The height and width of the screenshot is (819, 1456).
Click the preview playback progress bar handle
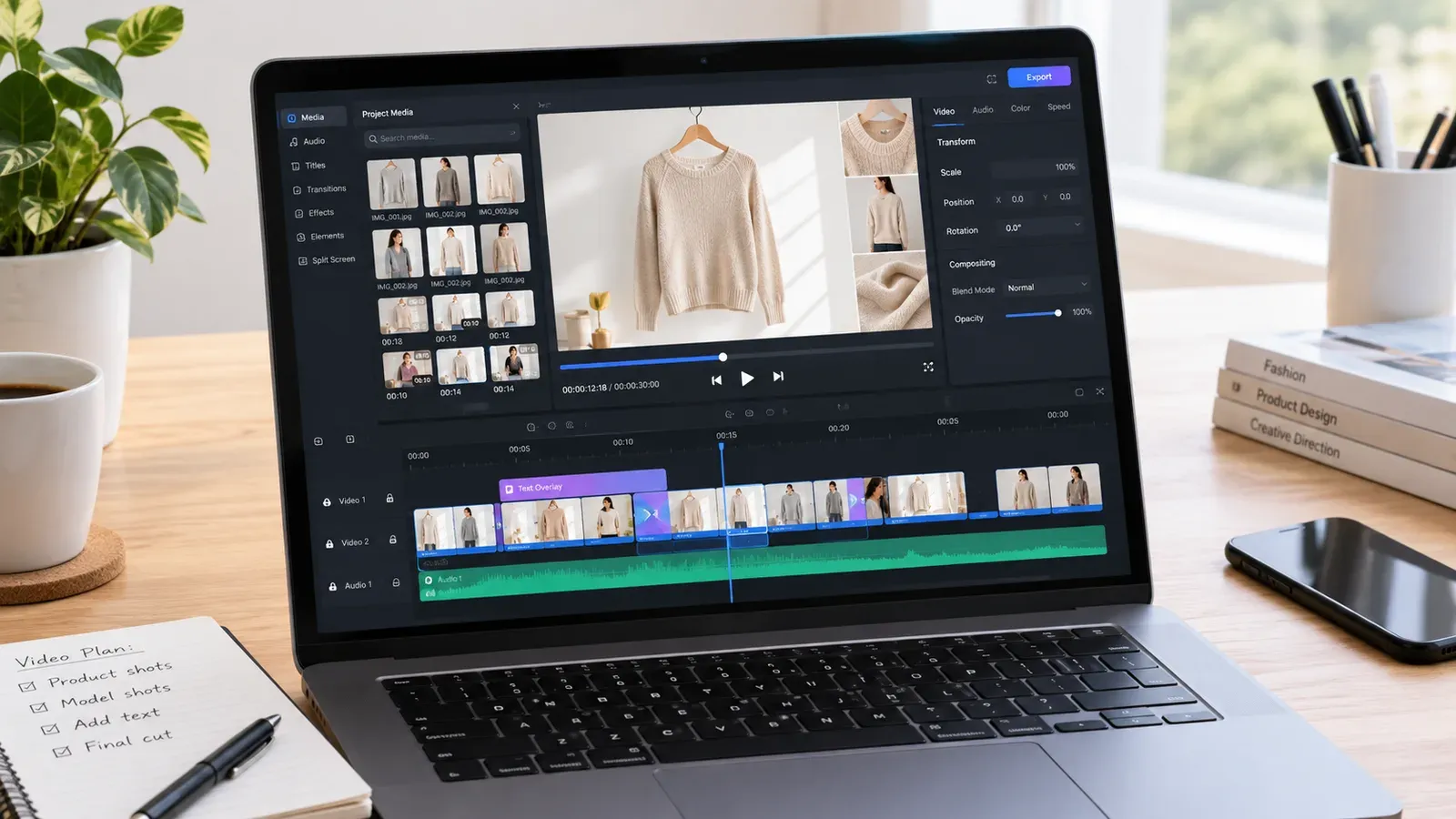tap(723, 358)
